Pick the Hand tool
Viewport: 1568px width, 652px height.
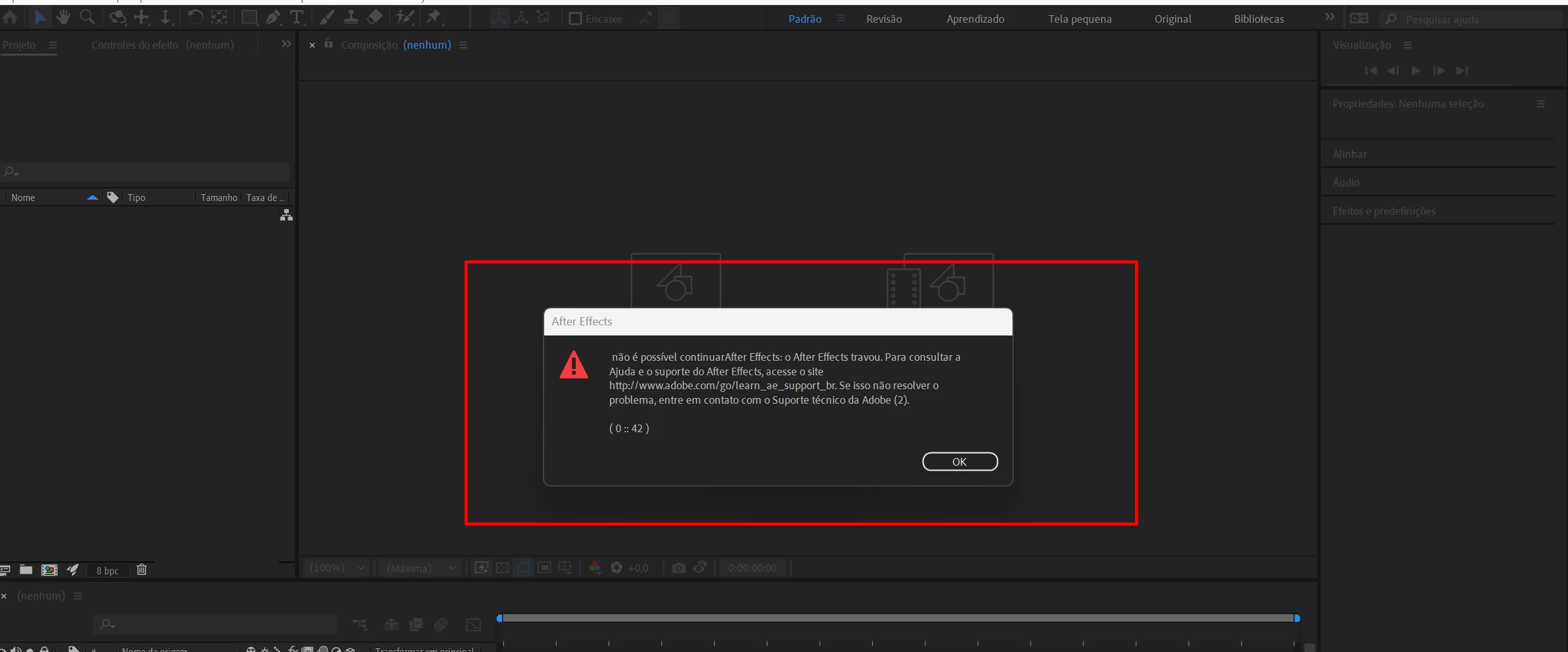click(63, 18)
